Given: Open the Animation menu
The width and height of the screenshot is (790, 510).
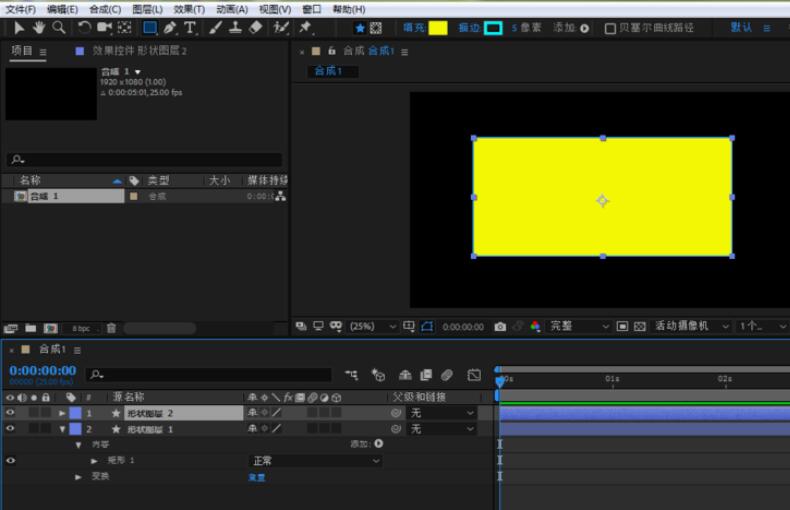Looking at the screenshot, I should [232, 9].
